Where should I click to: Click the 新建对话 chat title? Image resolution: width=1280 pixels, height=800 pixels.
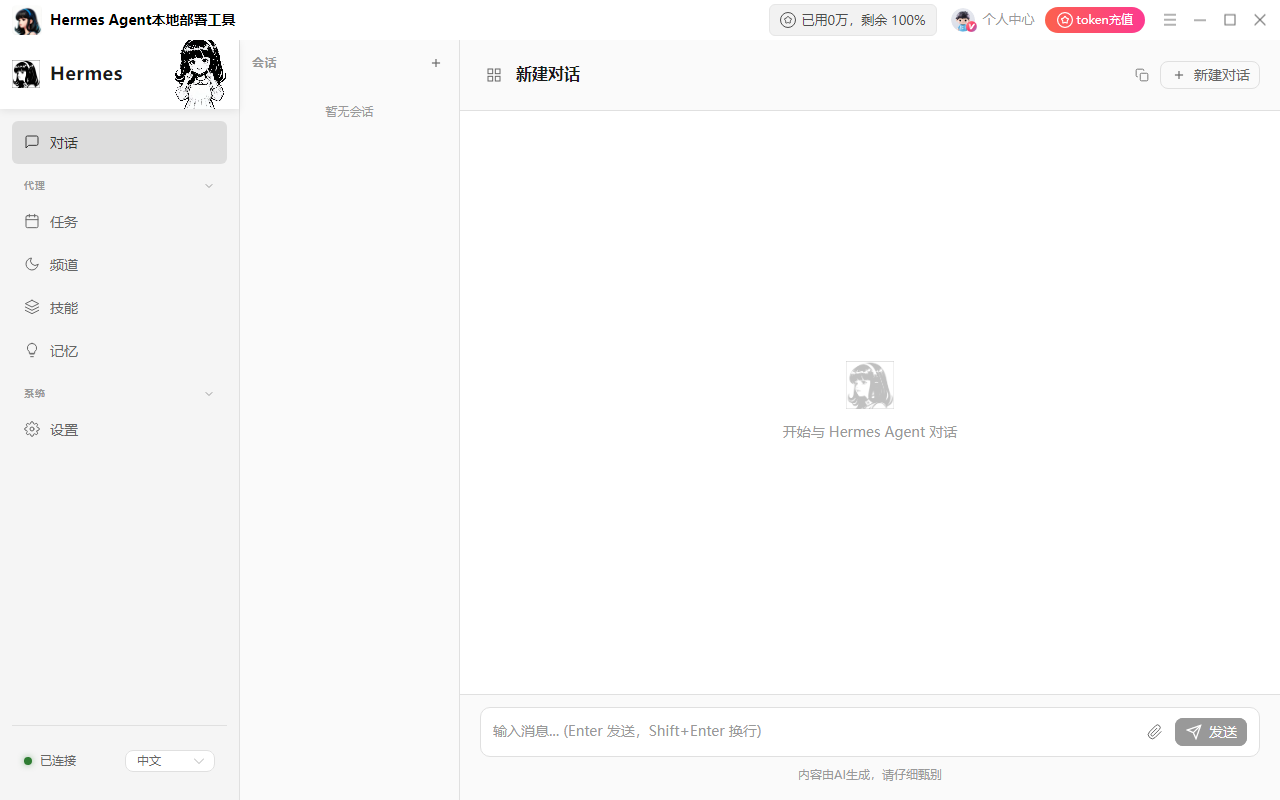coord(548,75)
